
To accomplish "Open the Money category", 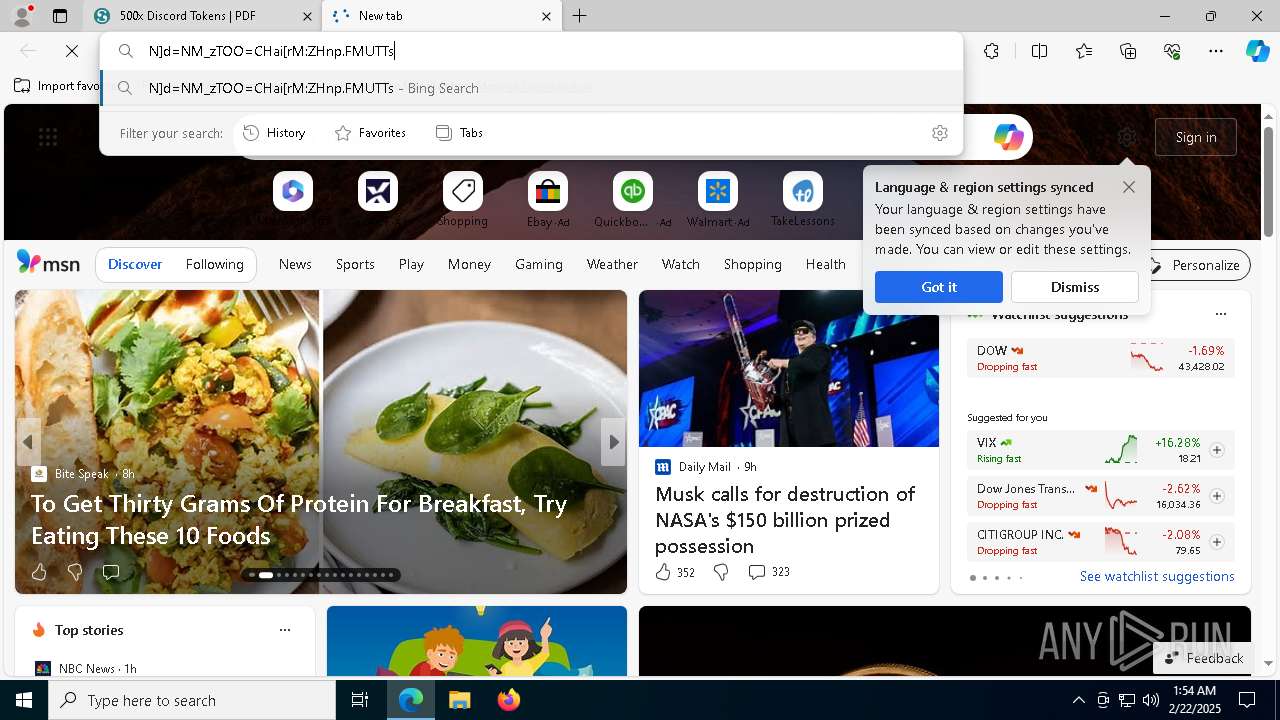I will (469, 264).
